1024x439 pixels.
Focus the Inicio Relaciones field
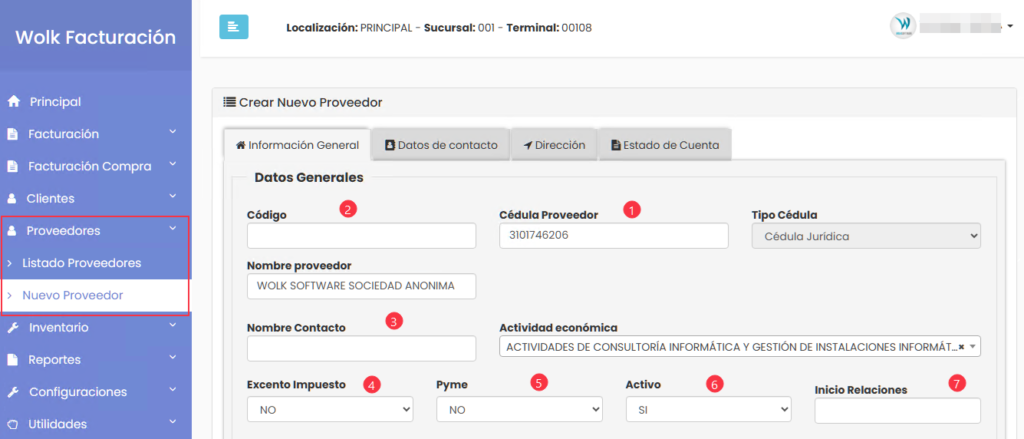click(897, 411)
